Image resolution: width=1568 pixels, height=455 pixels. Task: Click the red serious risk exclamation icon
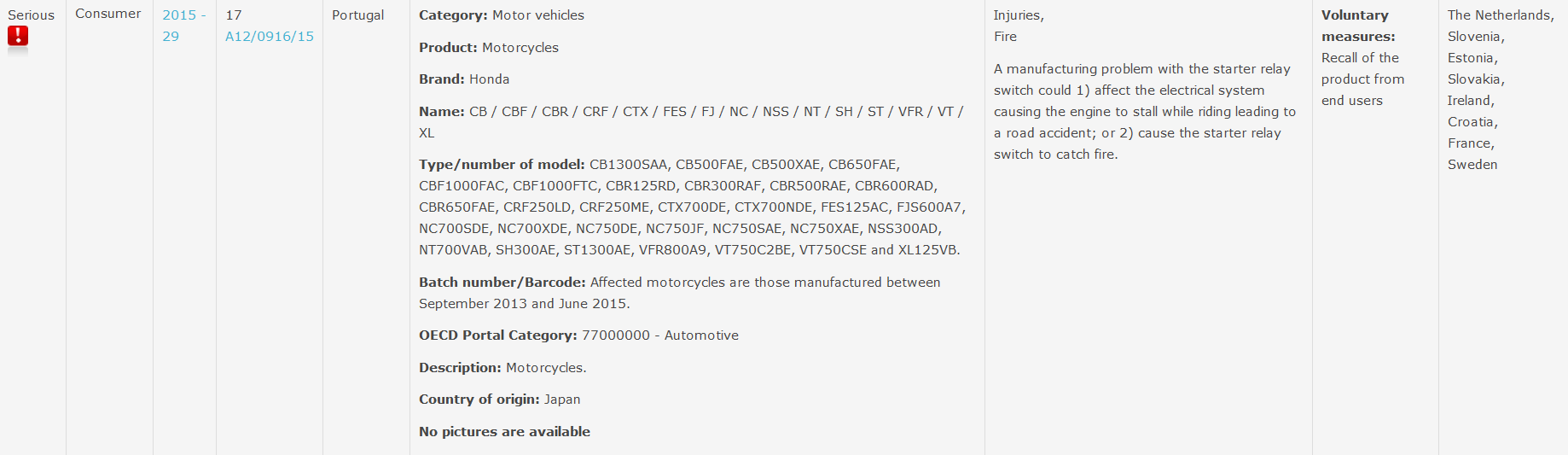[x=18, y=36]
